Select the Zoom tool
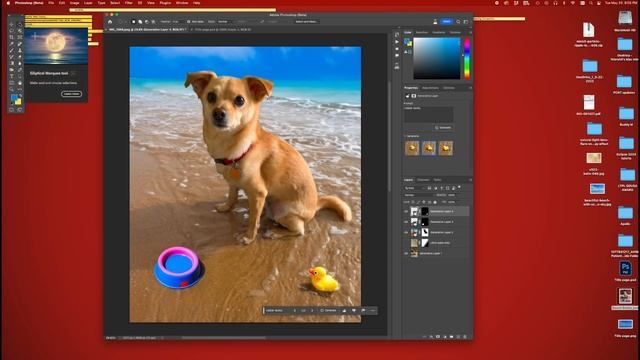Image resolution: width=640 pixels, height=360 pixels. coord(11,89)
